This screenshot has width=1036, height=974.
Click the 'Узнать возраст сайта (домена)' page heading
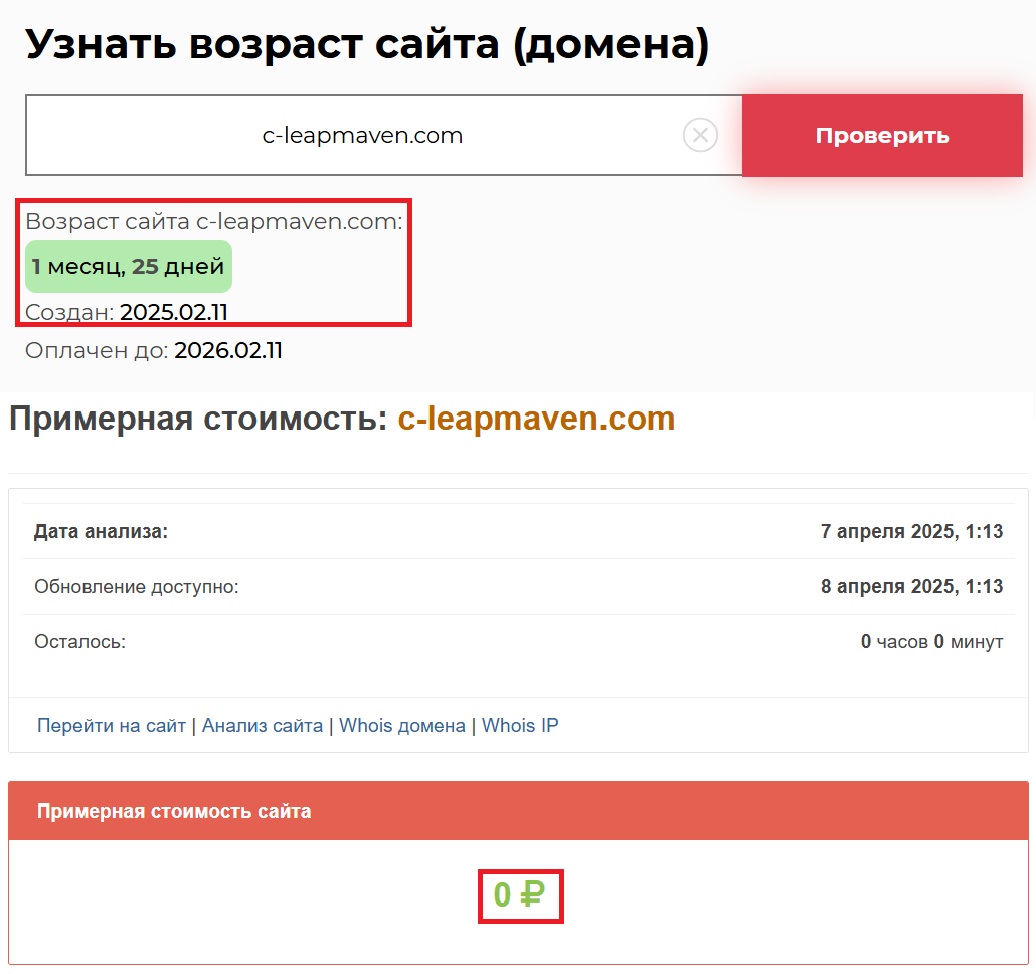(x=367, y=45)
